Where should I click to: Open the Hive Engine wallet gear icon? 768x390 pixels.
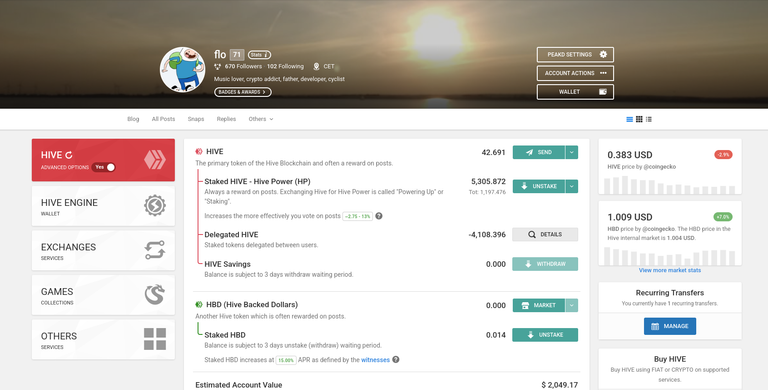pyautogui.click(x=155, y=206)
